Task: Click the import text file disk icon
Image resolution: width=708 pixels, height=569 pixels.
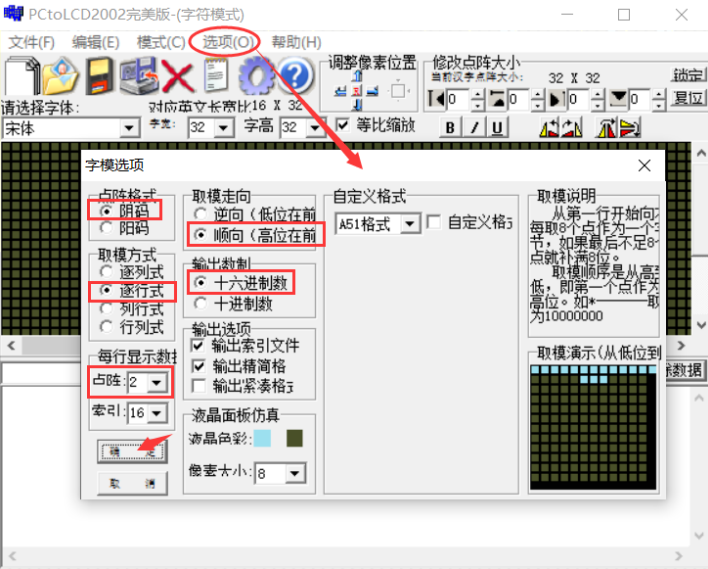Action: [139, 75]
